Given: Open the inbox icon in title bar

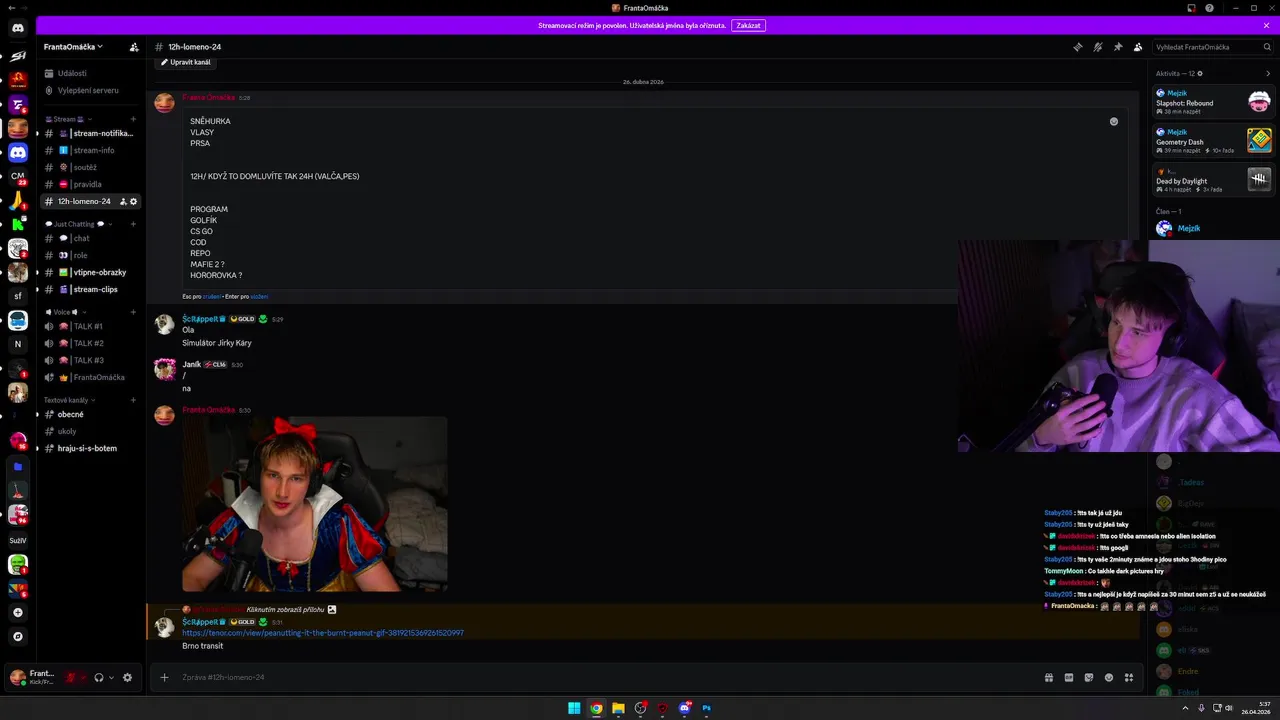Looking at the screenshot, I should pos(1192,8).
